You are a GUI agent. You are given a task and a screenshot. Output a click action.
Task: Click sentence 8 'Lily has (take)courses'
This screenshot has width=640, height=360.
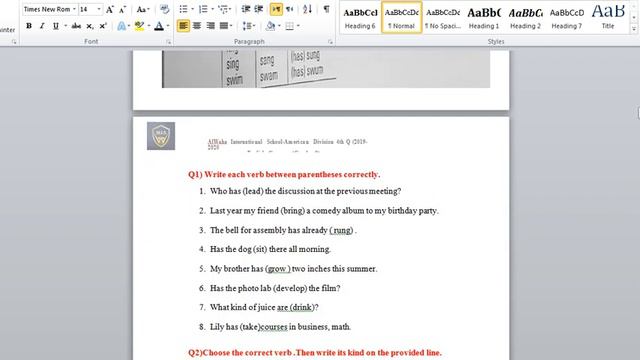[x=280, y=327]
